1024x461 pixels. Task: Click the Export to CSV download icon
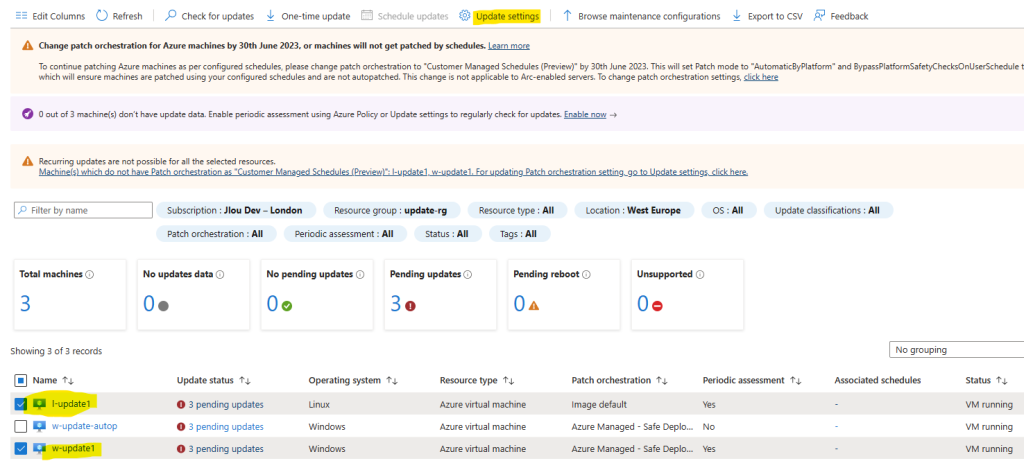tap(737, 16)
